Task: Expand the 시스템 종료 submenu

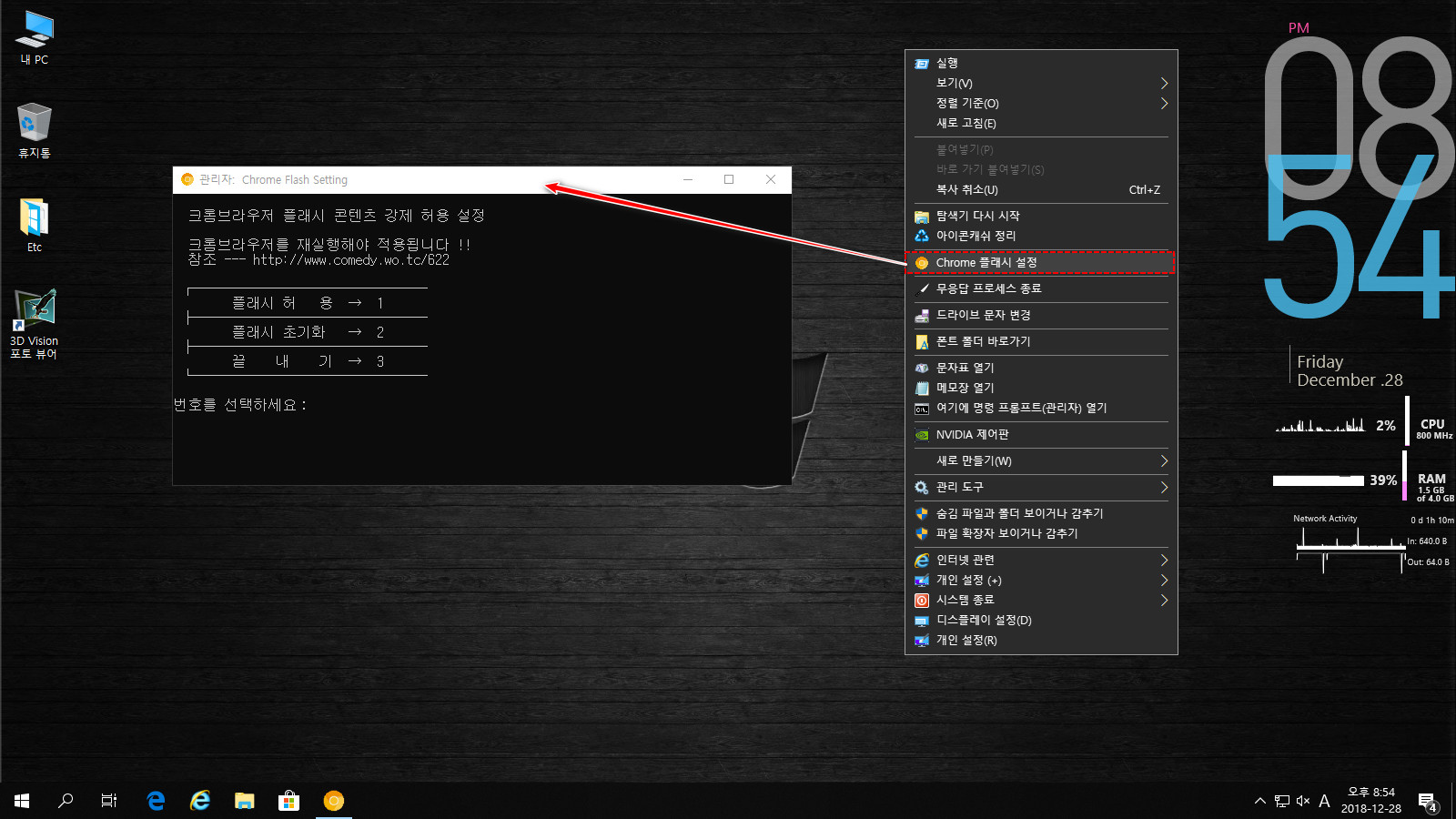Action: [x=1041, y=600]
